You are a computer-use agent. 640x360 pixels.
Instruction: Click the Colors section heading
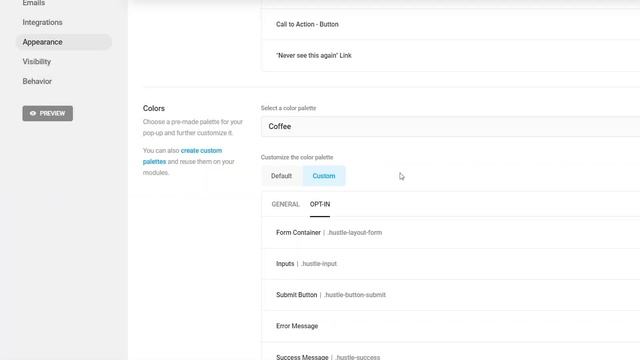pos(154,109)
